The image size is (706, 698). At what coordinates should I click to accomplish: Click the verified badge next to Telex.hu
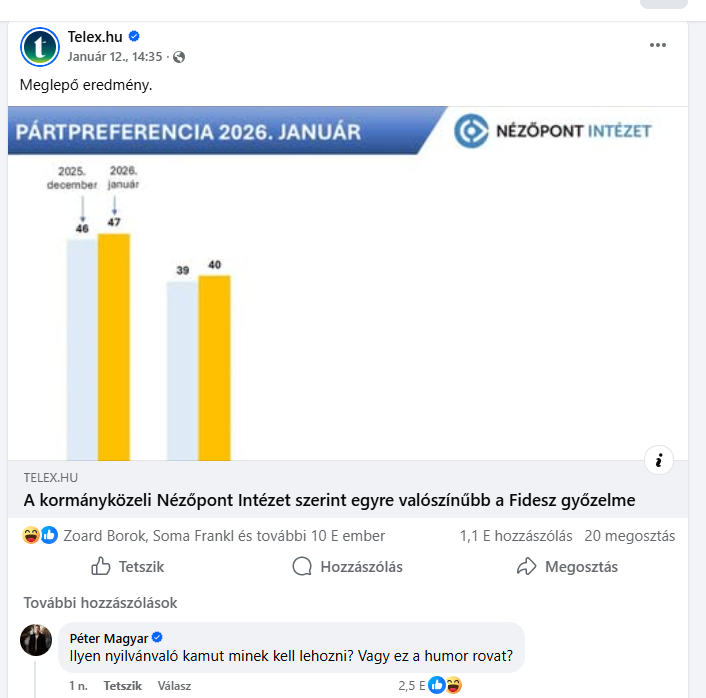click(134, 37)
